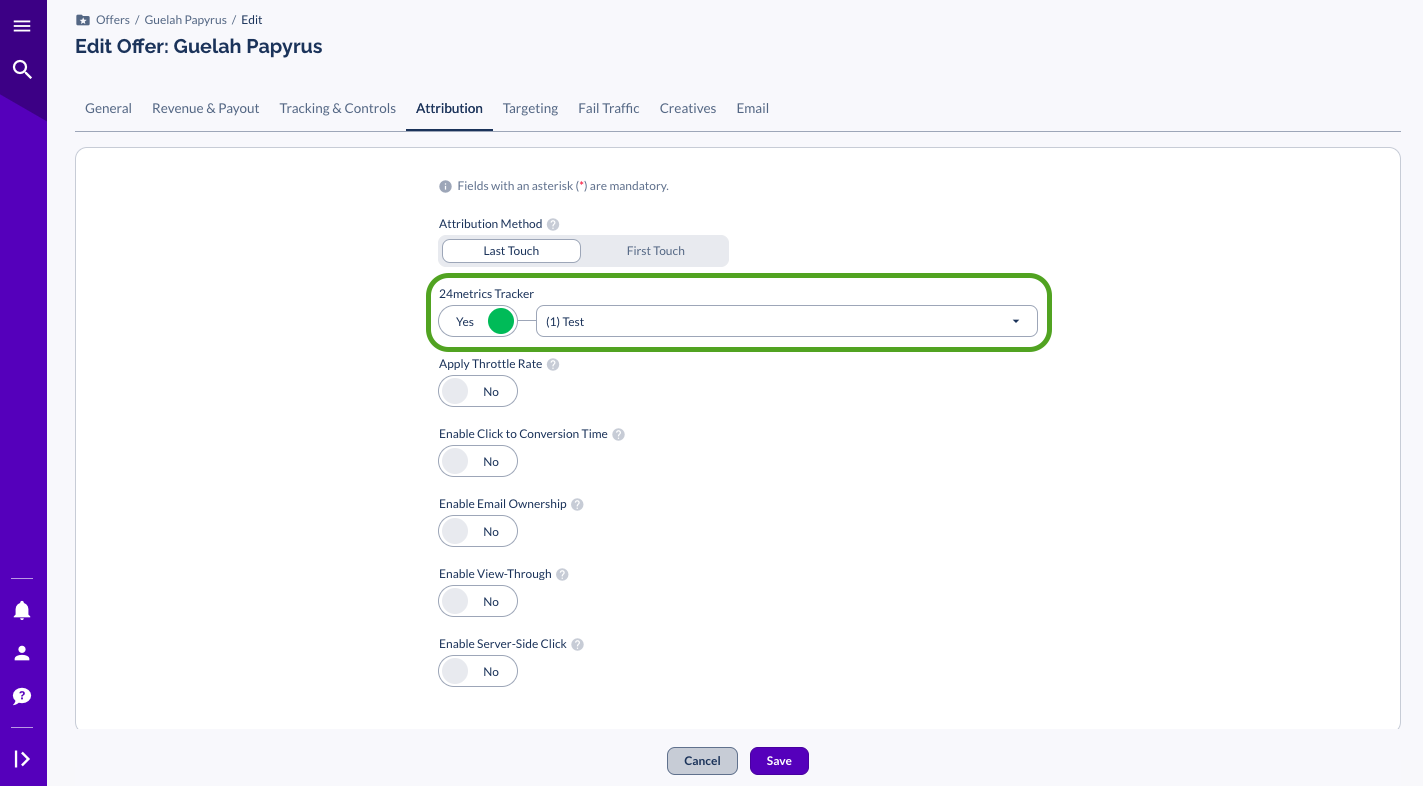Screen dimensions: 1423x786
Task: Follow the Guelah Papyrus breadcrumb link
Action: coord(186,20)
